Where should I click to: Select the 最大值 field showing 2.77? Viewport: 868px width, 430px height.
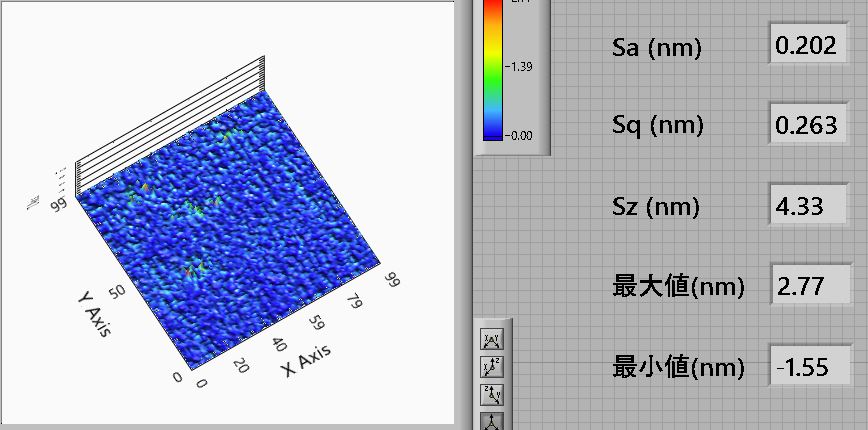click(805, 287)
